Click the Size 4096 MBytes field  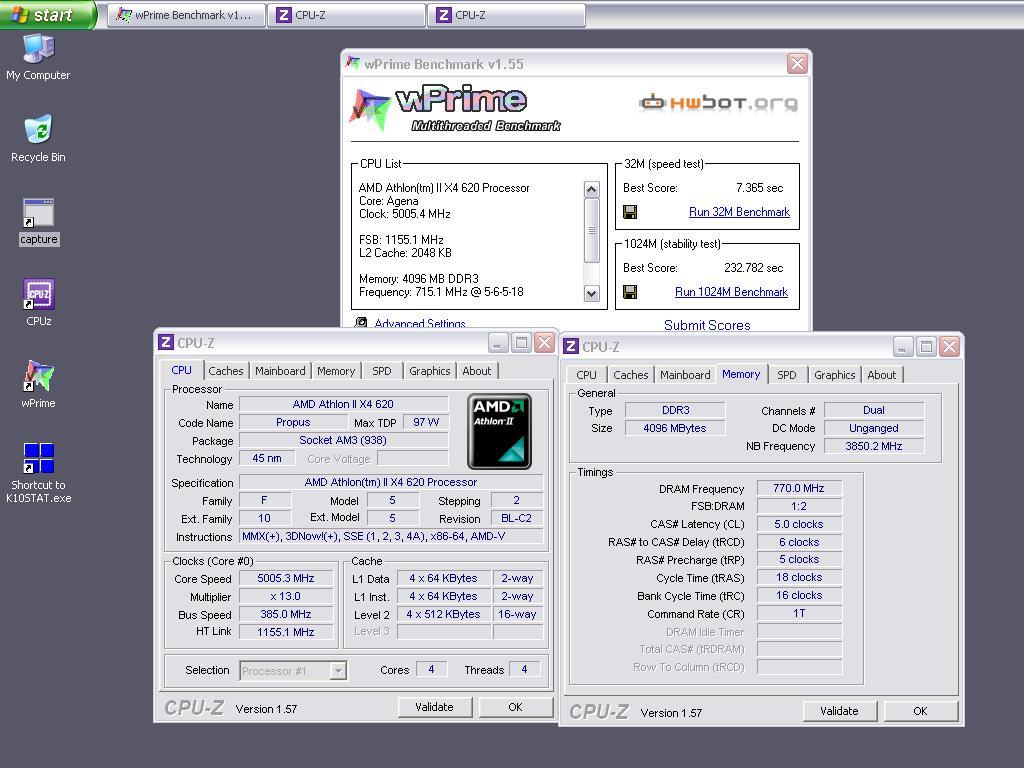pyautogui.click(x=675, y=428)
